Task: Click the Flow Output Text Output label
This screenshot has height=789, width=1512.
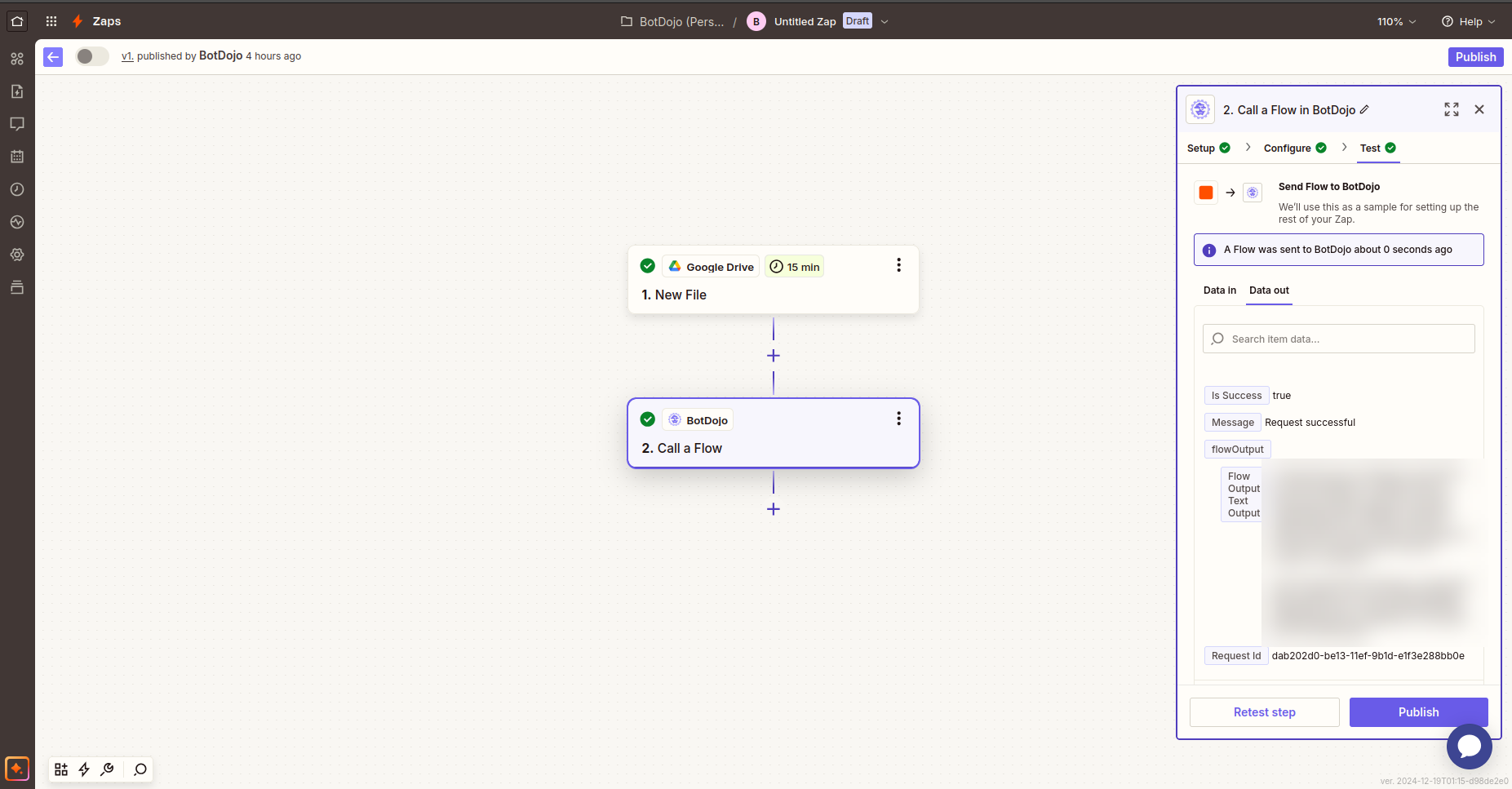Action: click(1243, 494)
